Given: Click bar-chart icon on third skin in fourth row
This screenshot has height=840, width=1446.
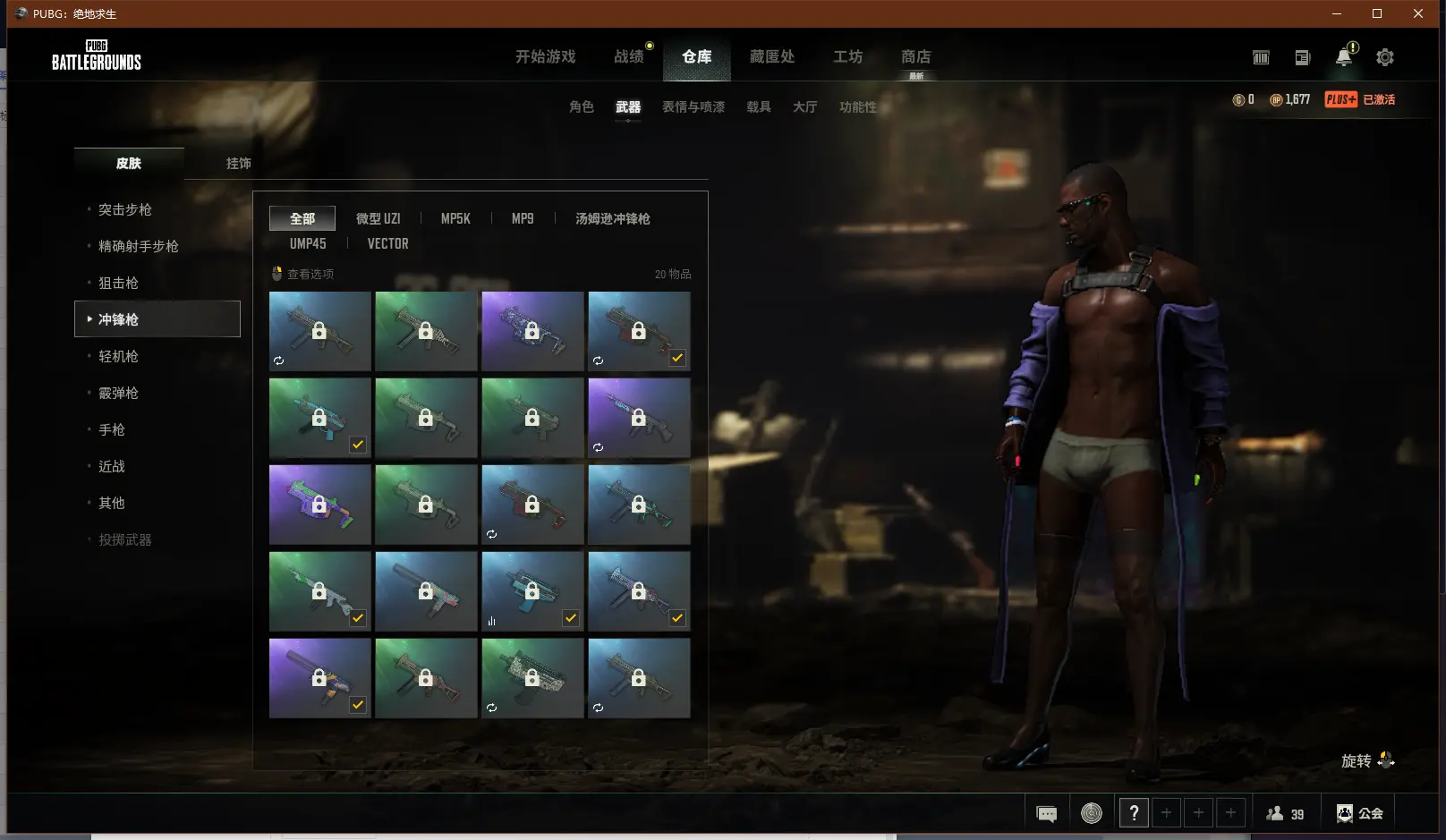Looking at the screenshot, I should pyautogui.click(x=491, y=621).
